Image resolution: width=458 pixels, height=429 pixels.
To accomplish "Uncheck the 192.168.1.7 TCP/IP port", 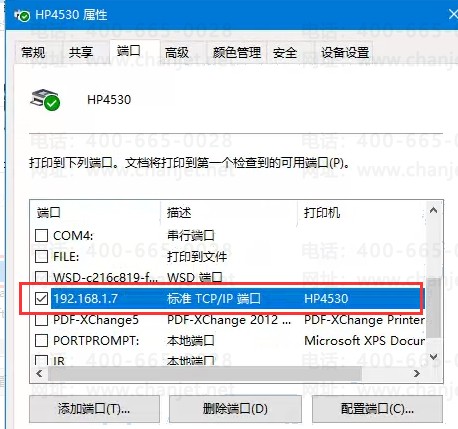I will tap(41, 298).
